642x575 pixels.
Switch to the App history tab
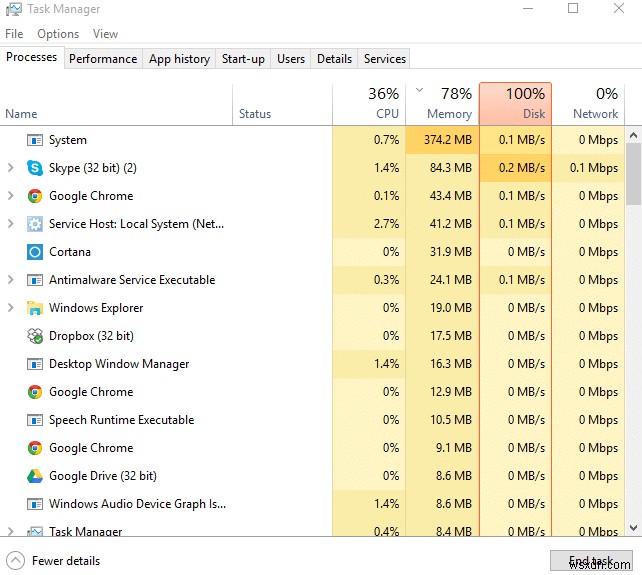pyautogui.click(x=179, y=59)
